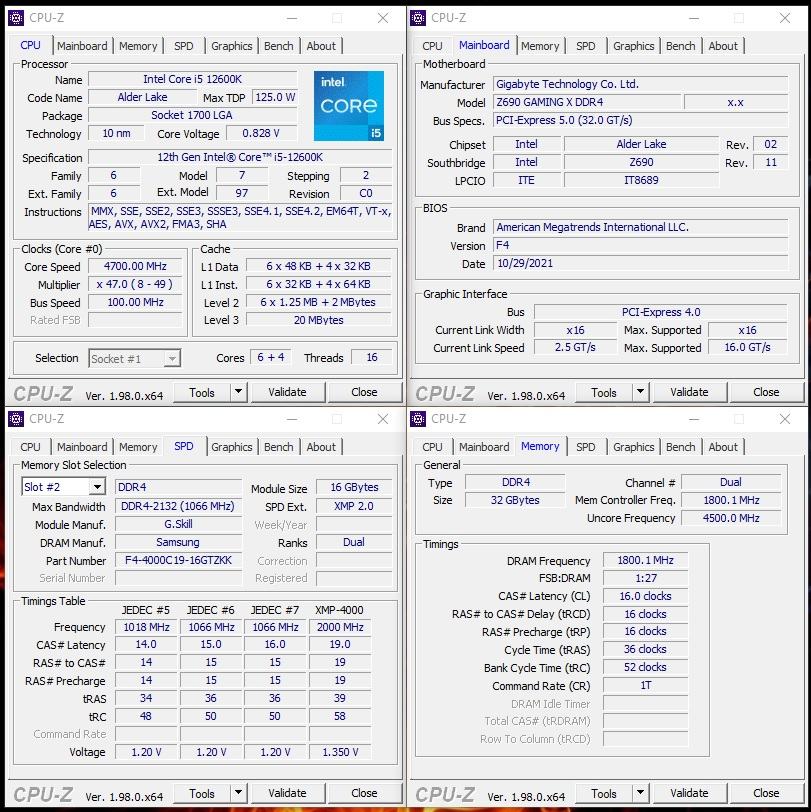Viewport: 811px width, 812px height.
Task: Select SPD tab in the Memory window
Action: tap(586, 446)
